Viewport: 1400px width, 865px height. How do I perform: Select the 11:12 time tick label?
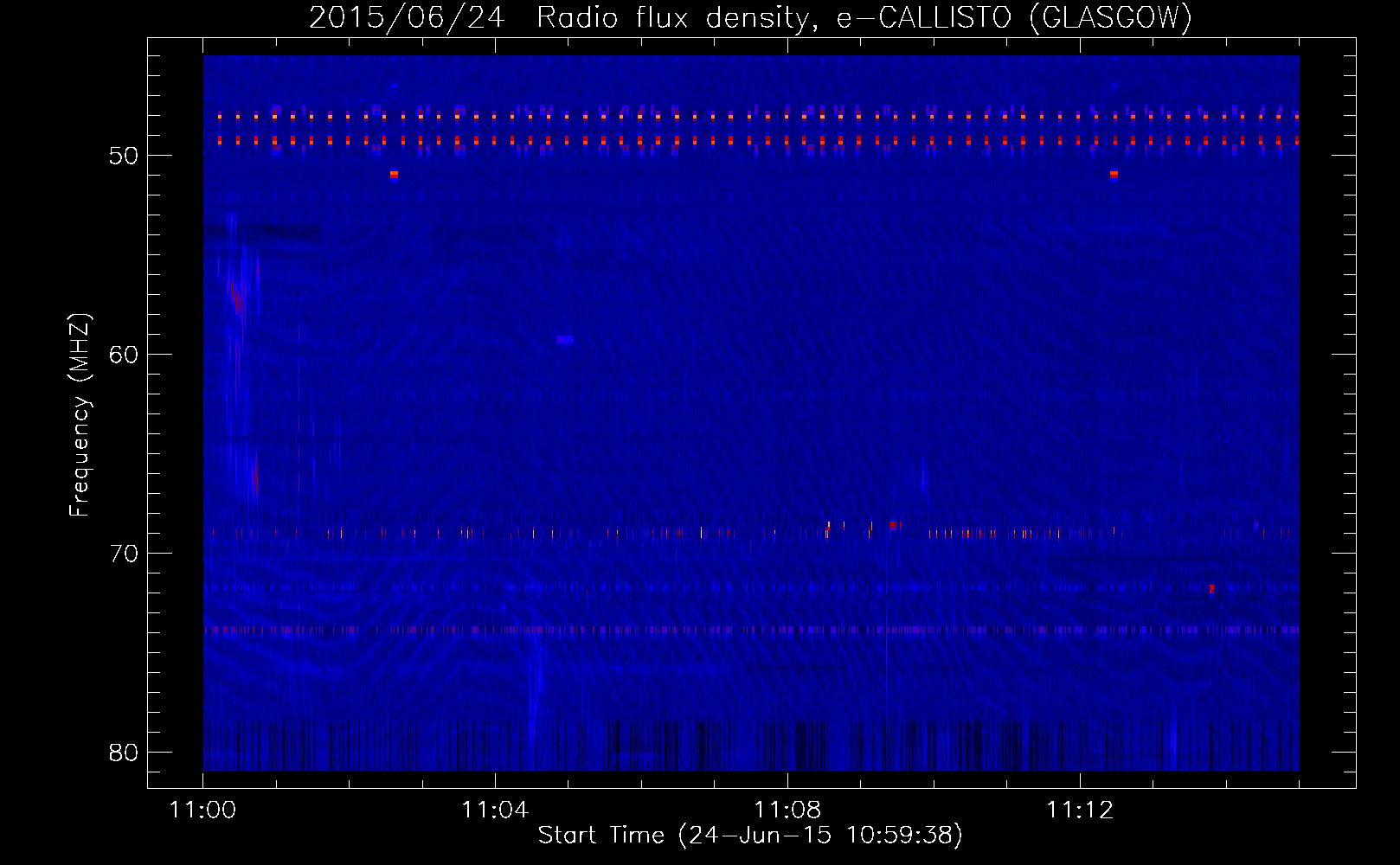(x=1080, y=810)
